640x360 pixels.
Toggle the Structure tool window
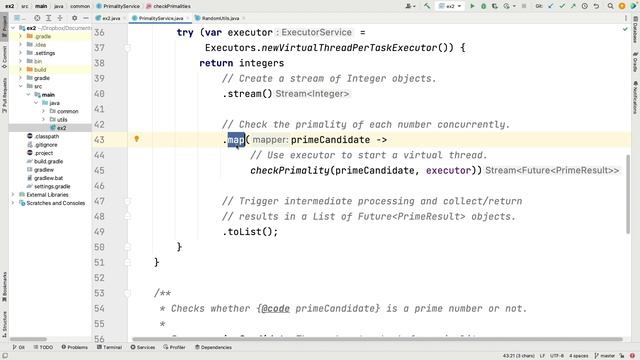(4, 324)
